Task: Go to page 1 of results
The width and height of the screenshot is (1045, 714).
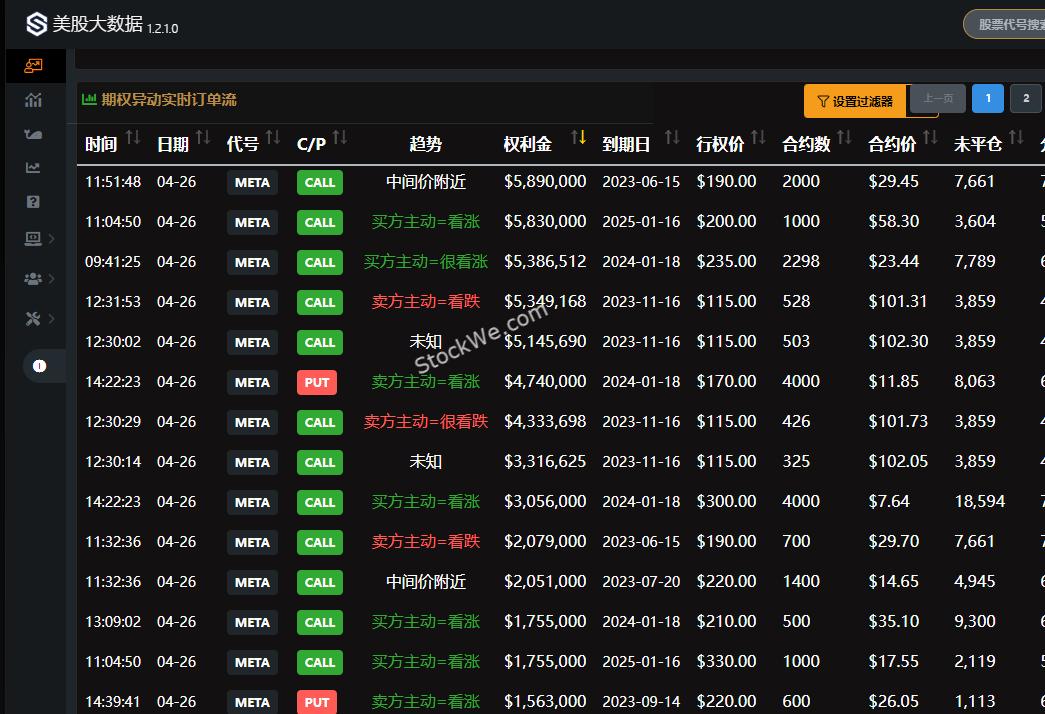Action: [988, 98]
